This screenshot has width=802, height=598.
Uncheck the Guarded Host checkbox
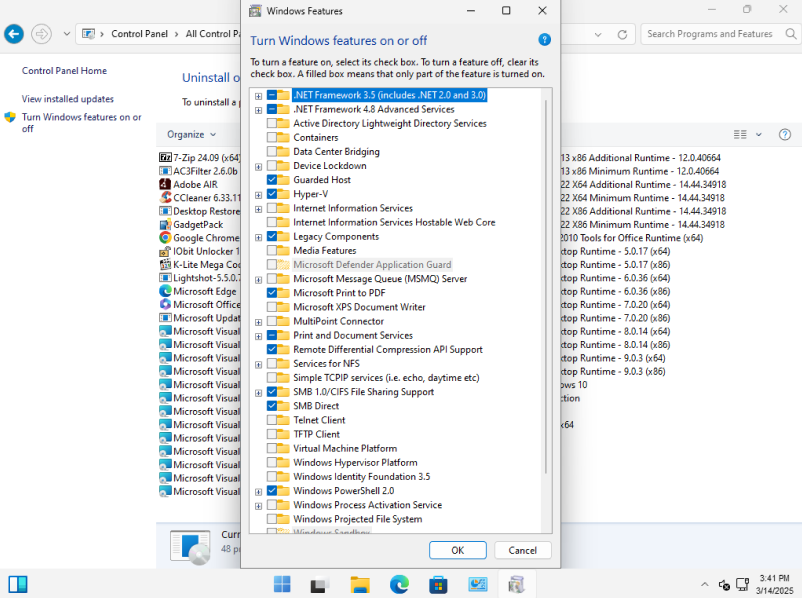click(x=272, y=180)
